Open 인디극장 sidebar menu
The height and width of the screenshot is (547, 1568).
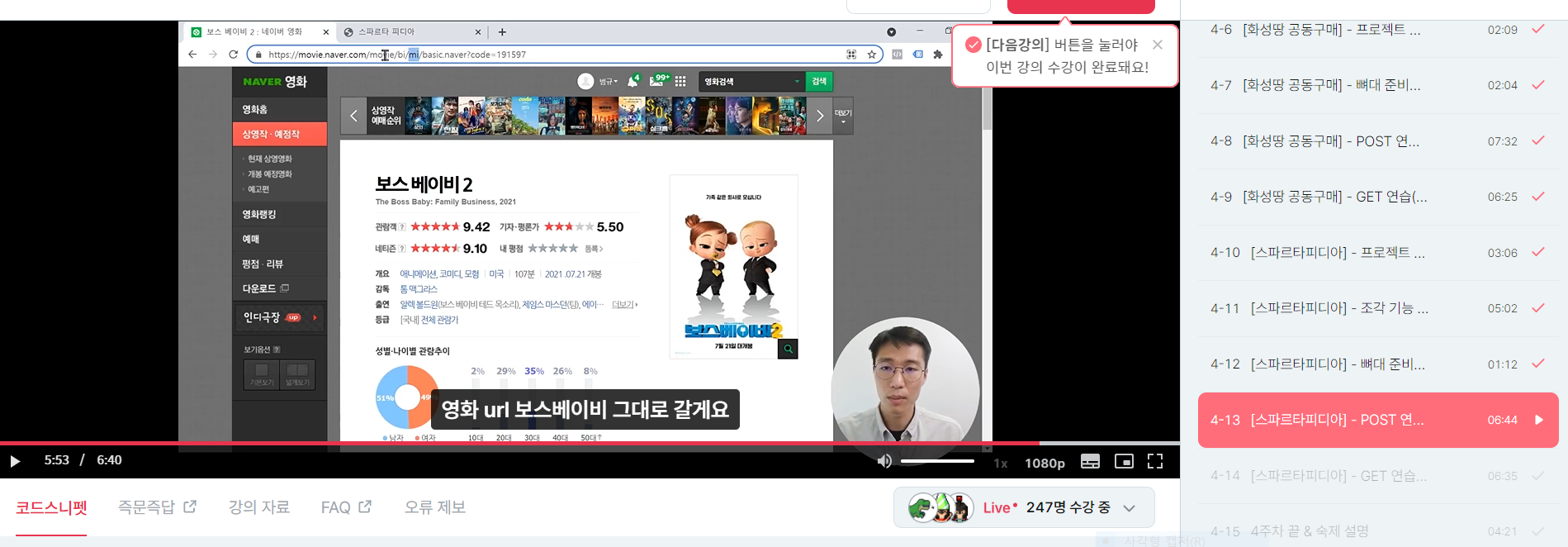280,317
